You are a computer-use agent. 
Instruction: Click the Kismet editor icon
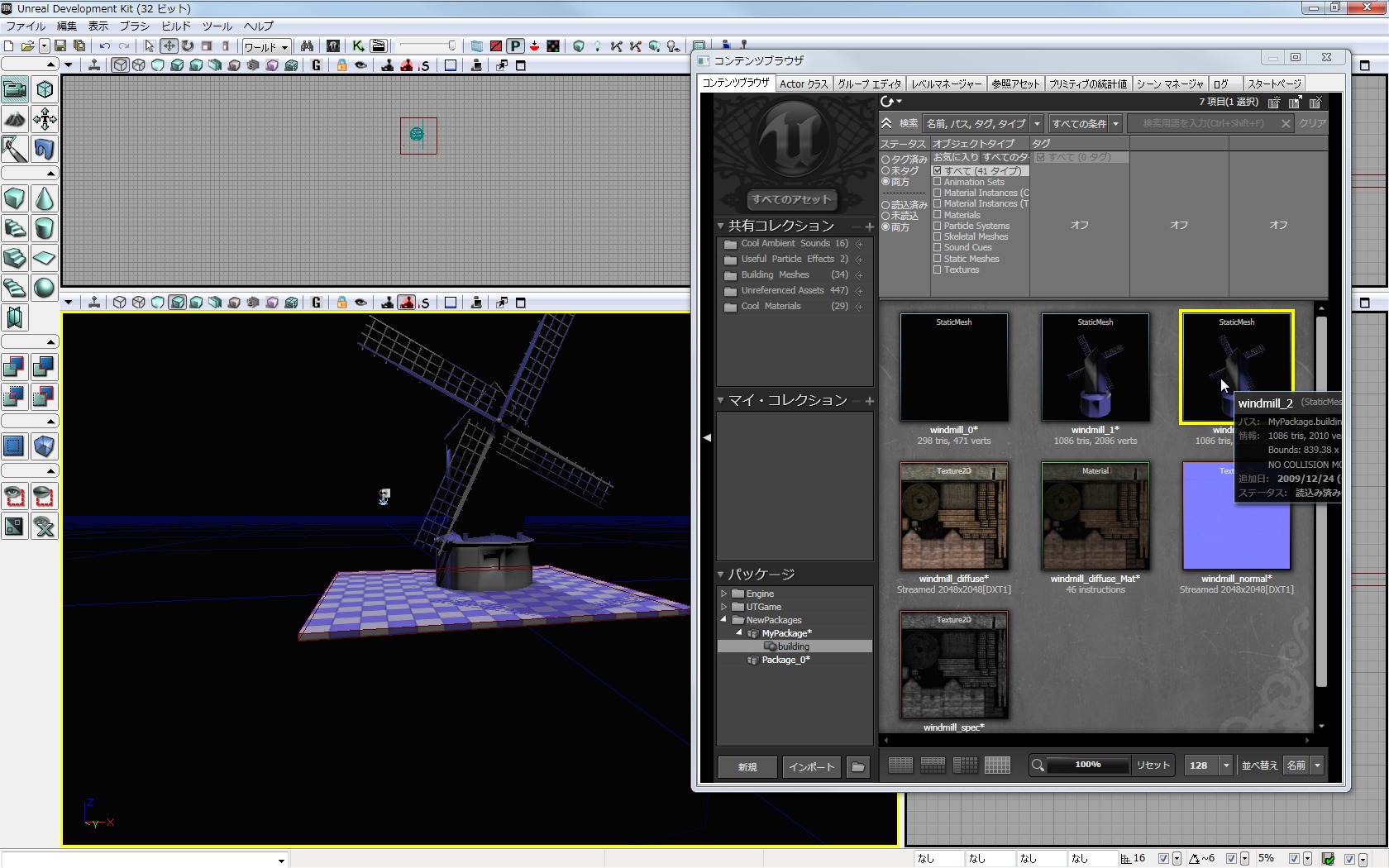click(x=358, y=46)
